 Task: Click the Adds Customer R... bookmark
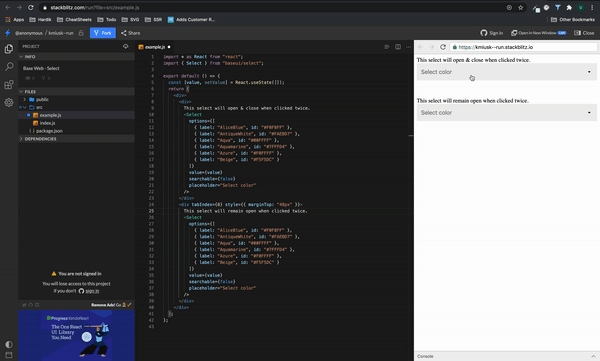(191, 20)
